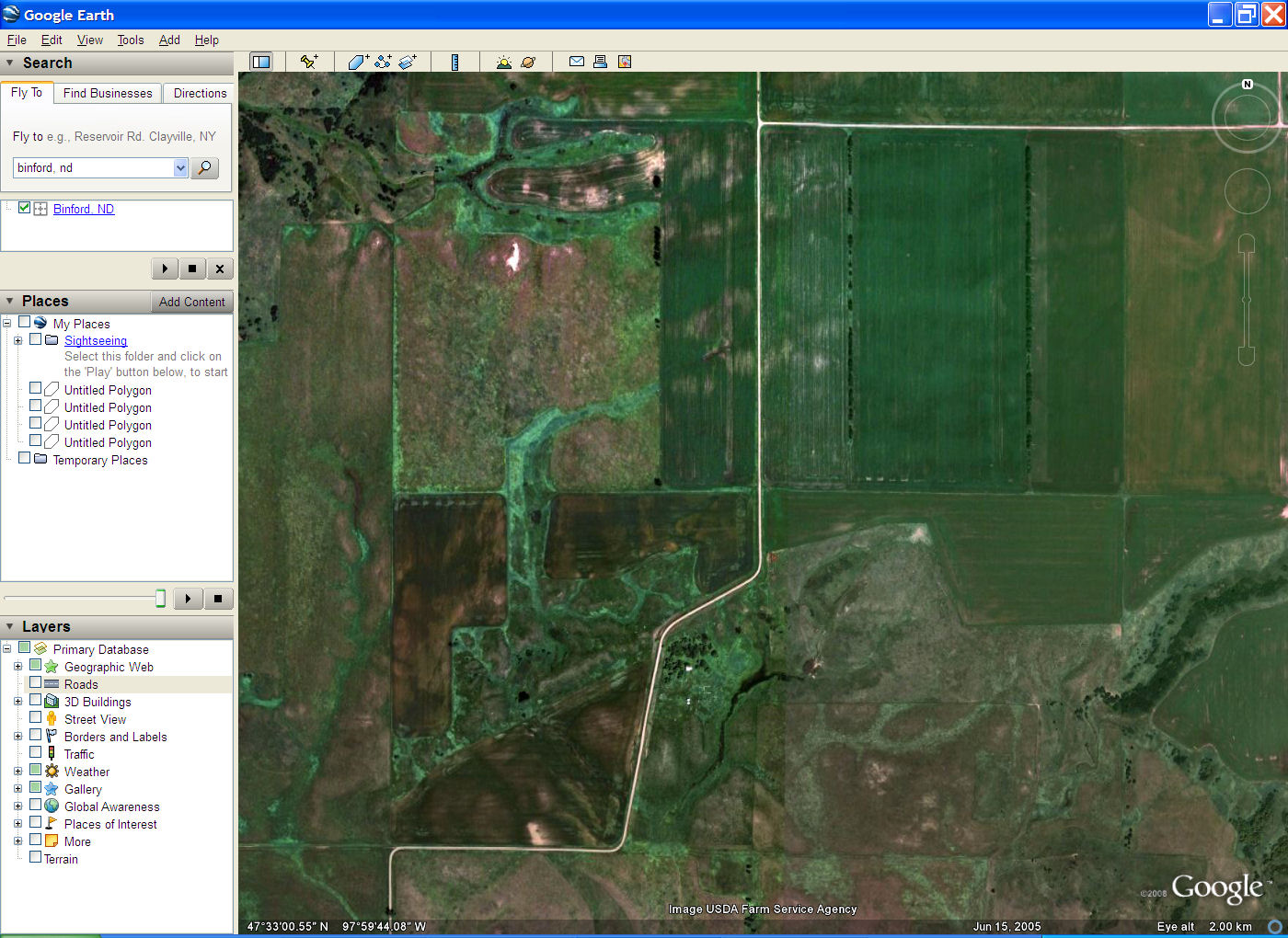
Task: Select the Add Image Overlay tool
Action: (x=408, y=62)
